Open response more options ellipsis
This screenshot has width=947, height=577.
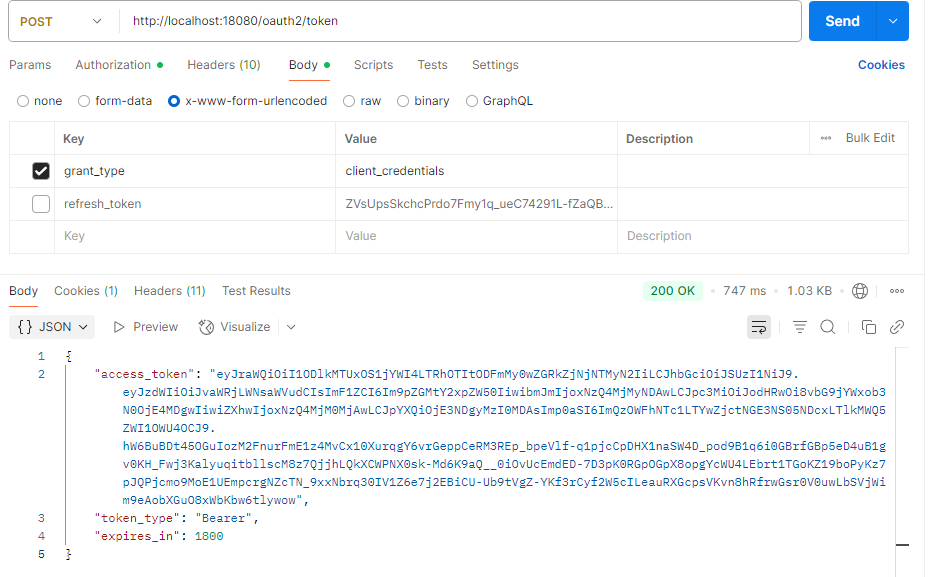click(x=897, y=291)
